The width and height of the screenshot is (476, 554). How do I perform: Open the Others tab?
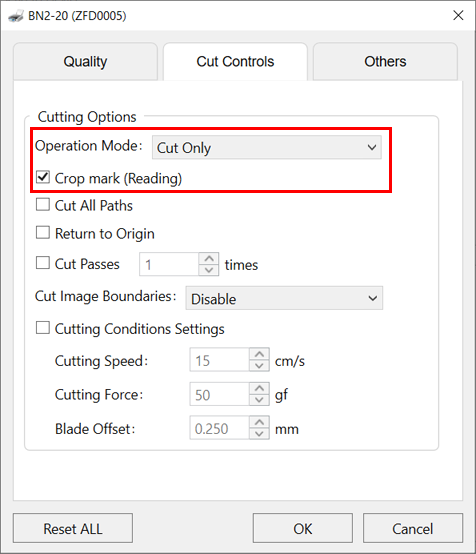click(x=385, y=61)
